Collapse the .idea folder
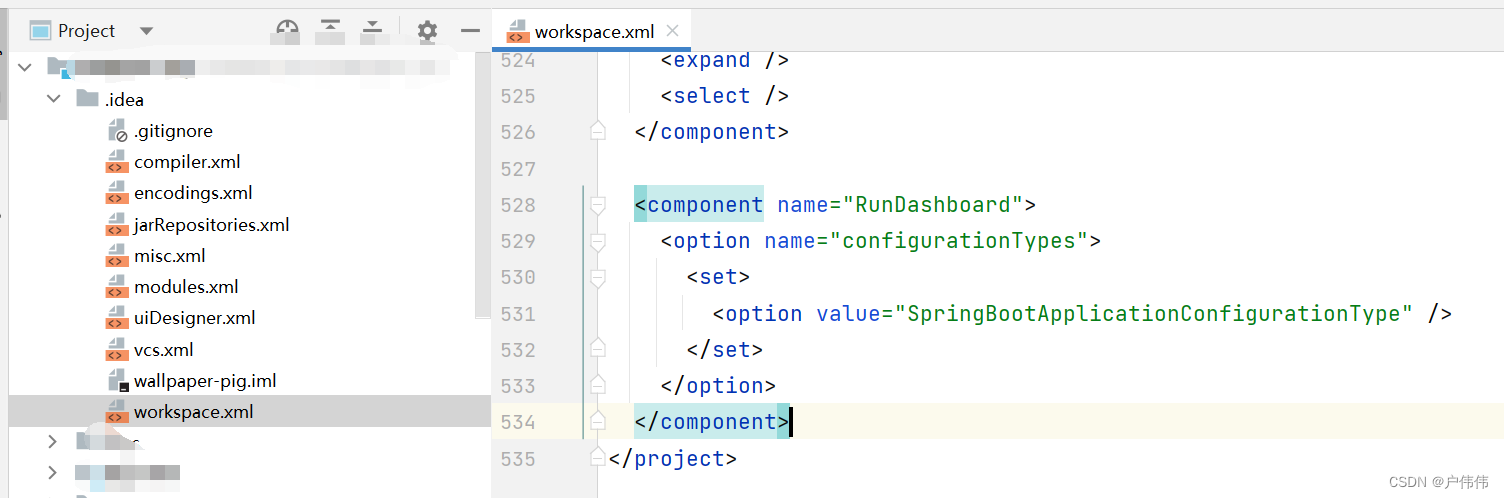The image size is (1504, 498). 53,99
